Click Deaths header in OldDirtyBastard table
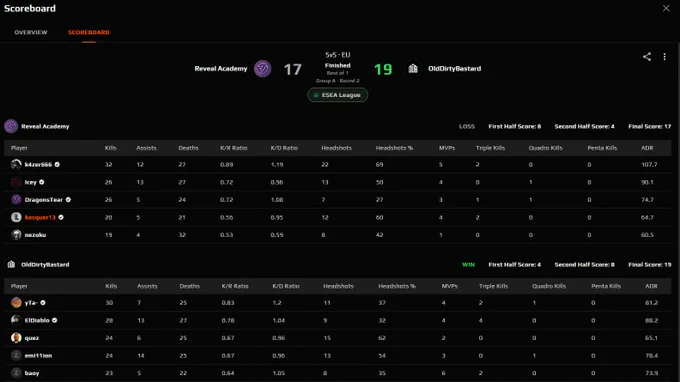The height and width of the screenshot is (382, 680). click(190, 286)
